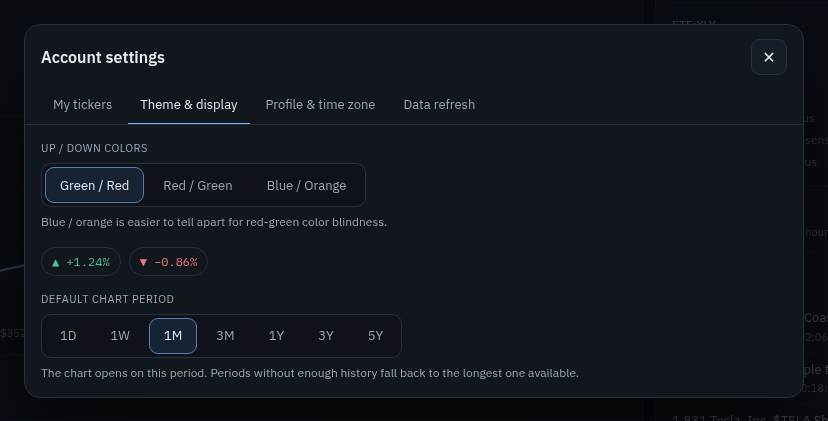Click the Account settings title
The image size is (828, 421).
tap(103, 58)
